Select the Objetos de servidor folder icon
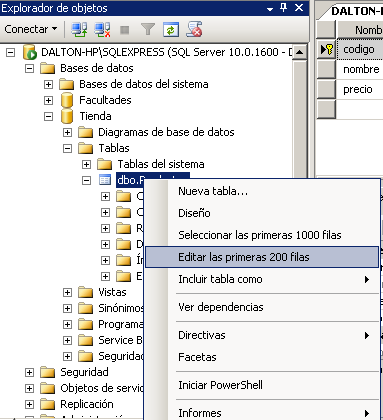 (x=47, y=388)
